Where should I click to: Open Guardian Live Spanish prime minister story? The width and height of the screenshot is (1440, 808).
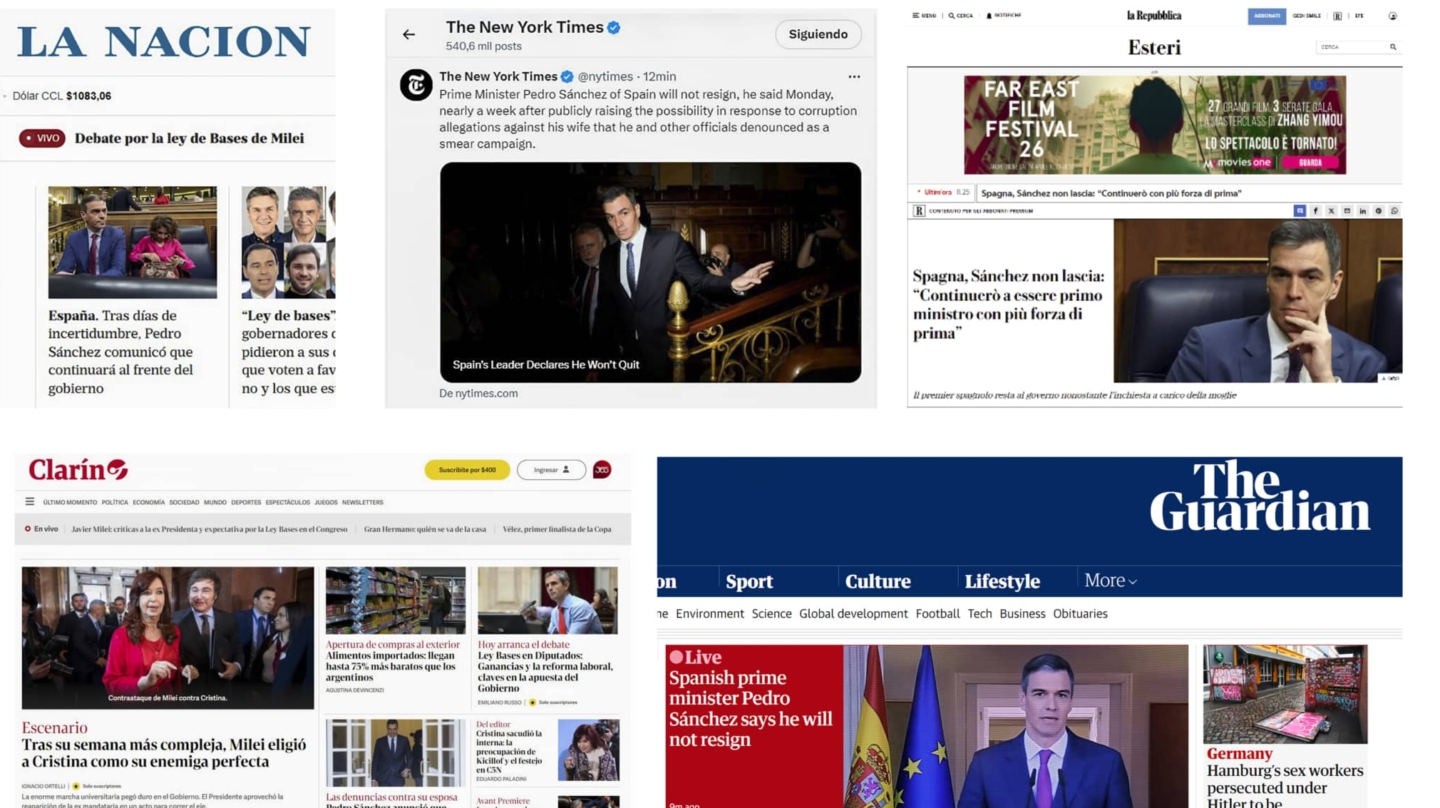[x=750, y=708]
